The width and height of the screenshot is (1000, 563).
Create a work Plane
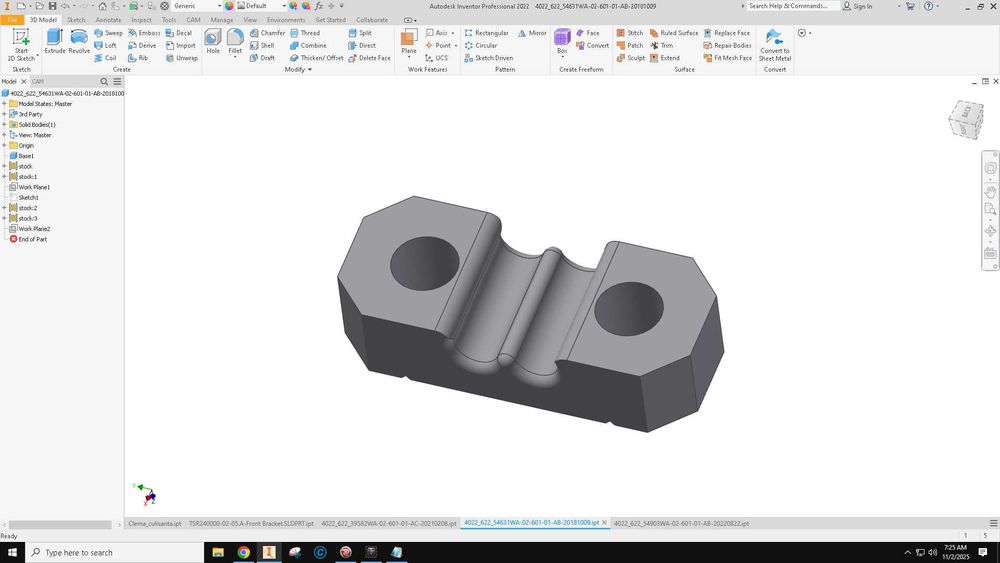pyautogui.click(x=409, y=40)
